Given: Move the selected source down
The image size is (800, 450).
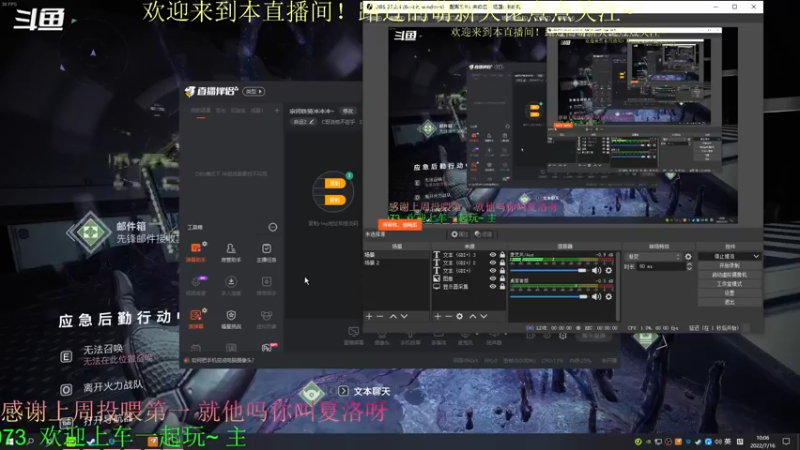Looking at the screenshot, I should [x=484, y=316].
